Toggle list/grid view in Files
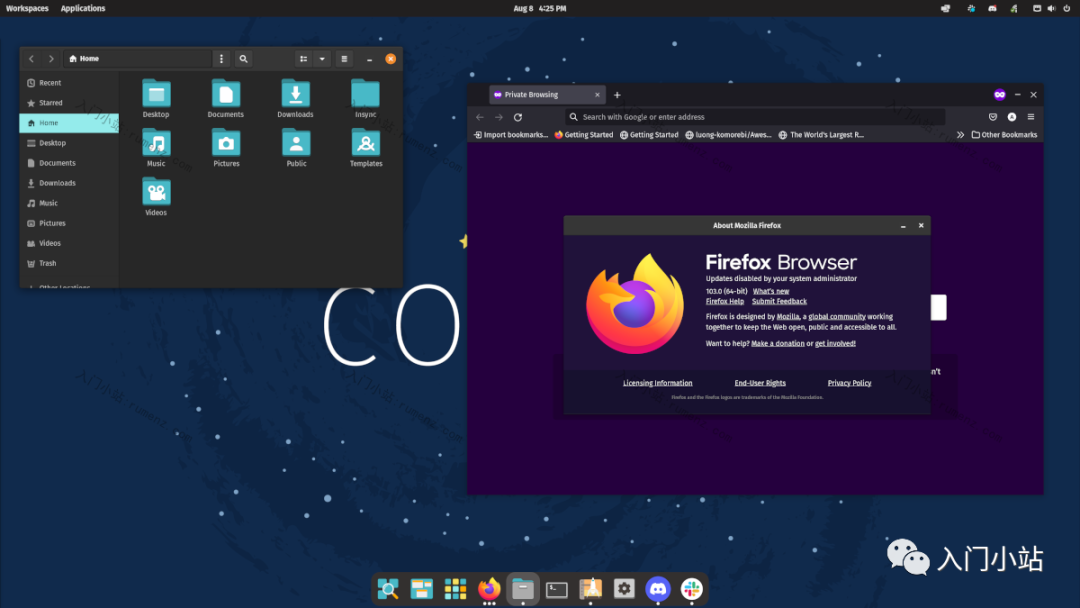 point(304,59)
